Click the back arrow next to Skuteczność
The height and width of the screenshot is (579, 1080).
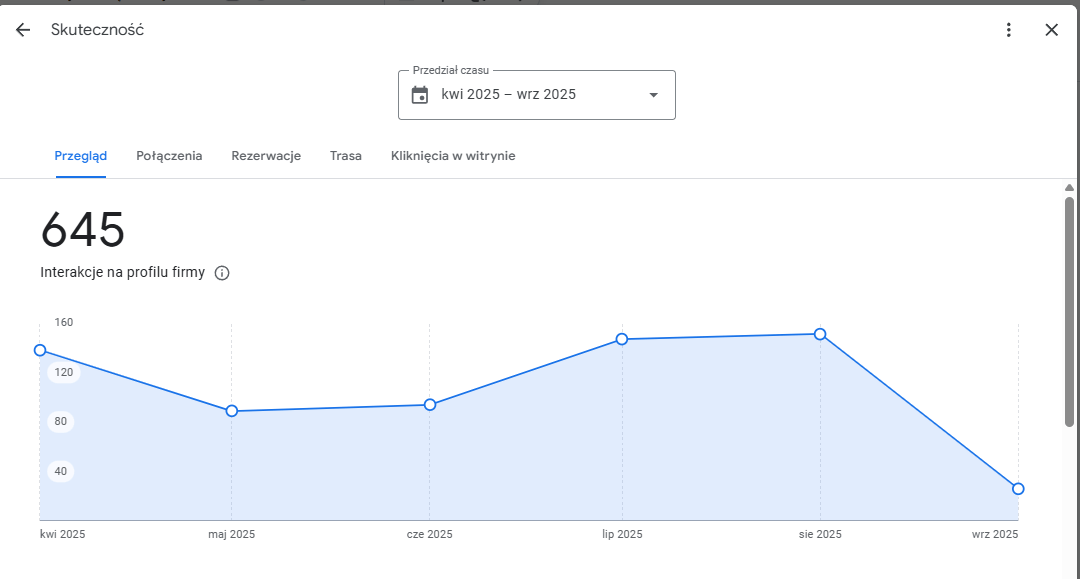click(23, 30)
